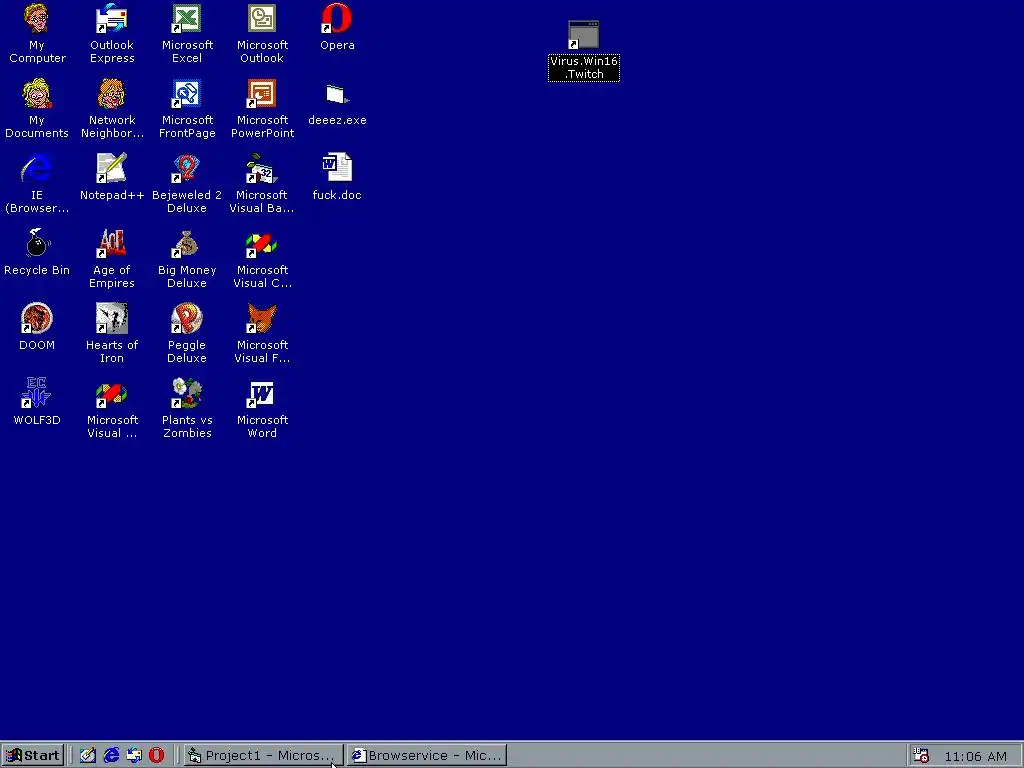Image resolution: width=1024 pixels, height=768 pixels.
Task: Open the Start menu
Action: pos(33,756)
